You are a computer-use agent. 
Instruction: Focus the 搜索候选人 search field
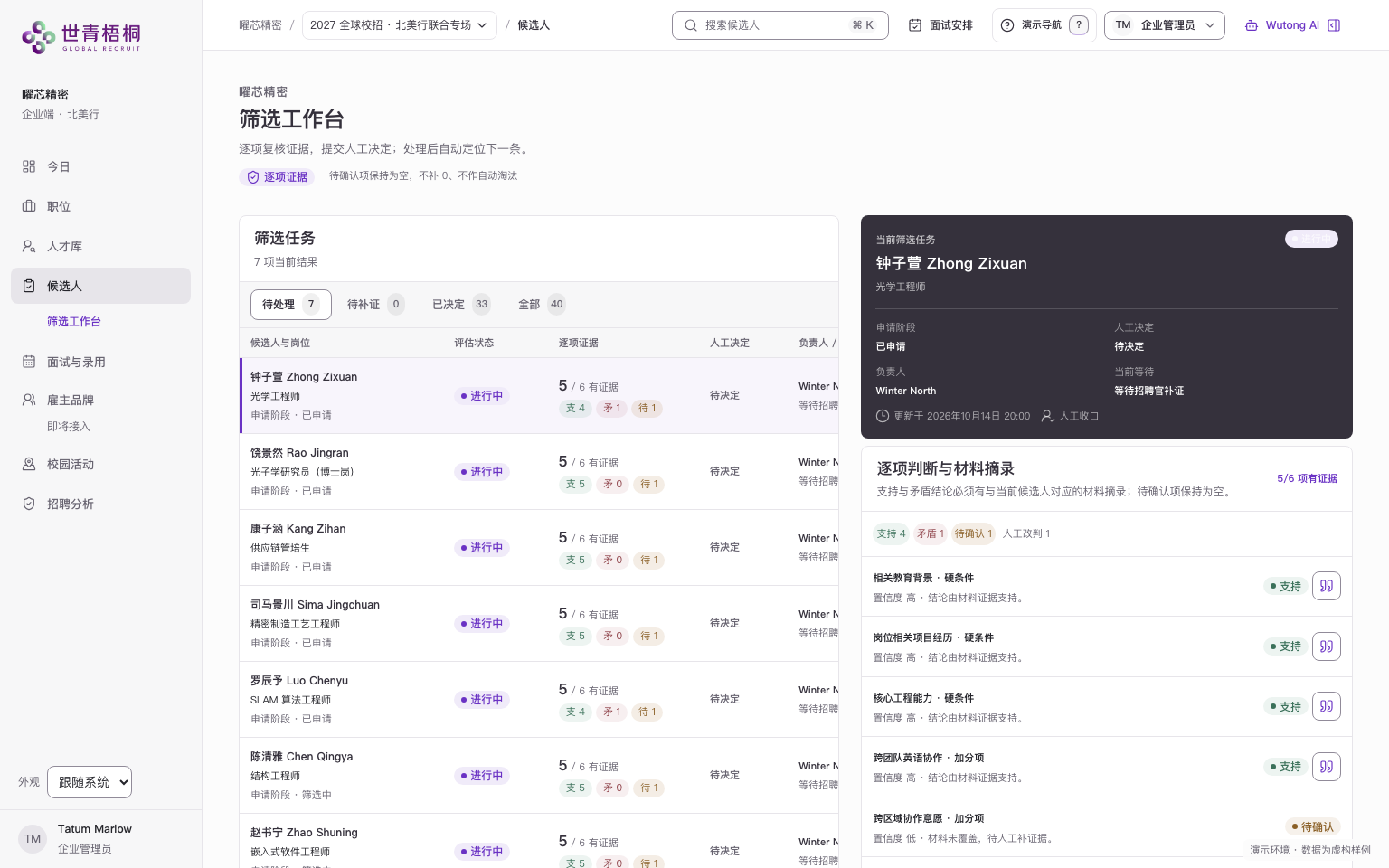[780, 25]
